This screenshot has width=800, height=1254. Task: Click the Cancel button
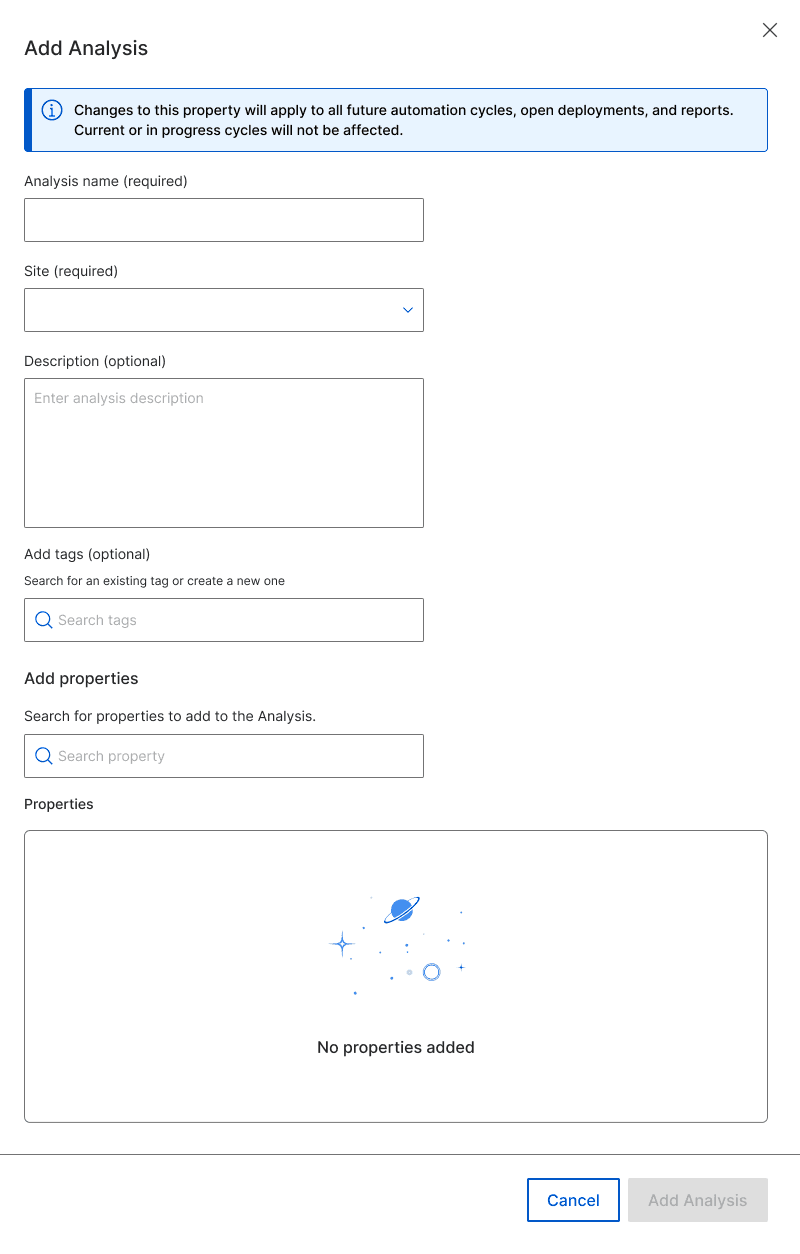click(573, 1200)
